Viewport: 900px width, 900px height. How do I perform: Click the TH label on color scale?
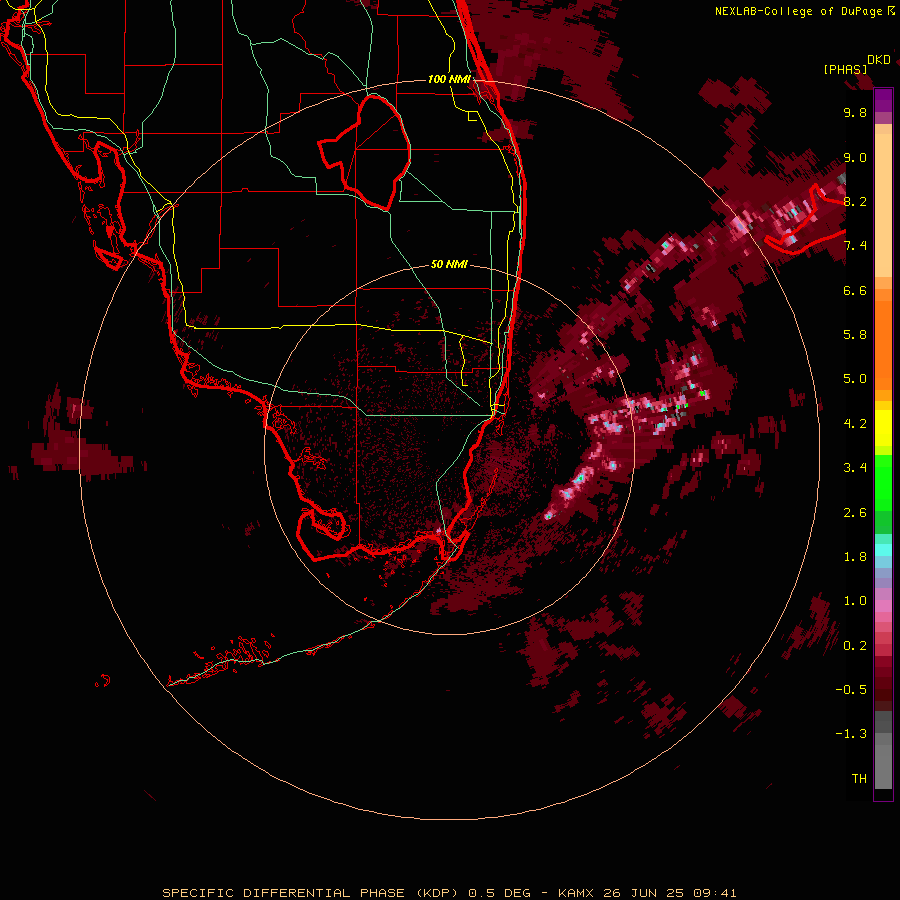[859, 779]
